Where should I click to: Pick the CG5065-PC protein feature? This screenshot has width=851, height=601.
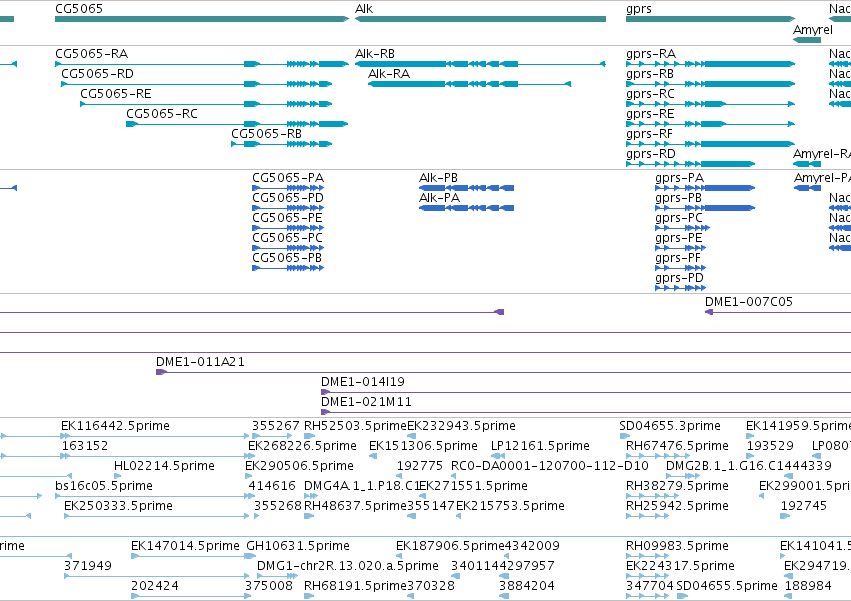[288, 248]
